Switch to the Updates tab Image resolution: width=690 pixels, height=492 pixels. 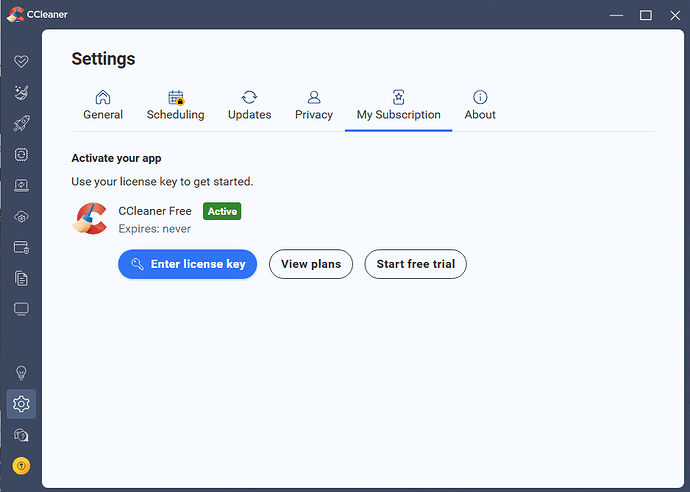point(250,106)
